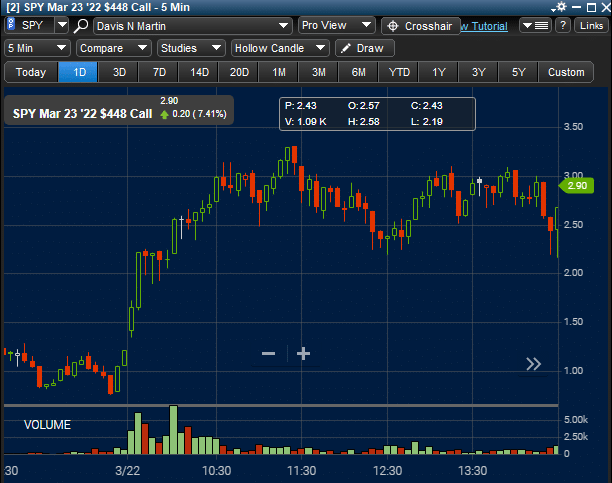612x483 pixels.
Task: Click the plus zoom in icon
Action: click(x=303, y=354)
